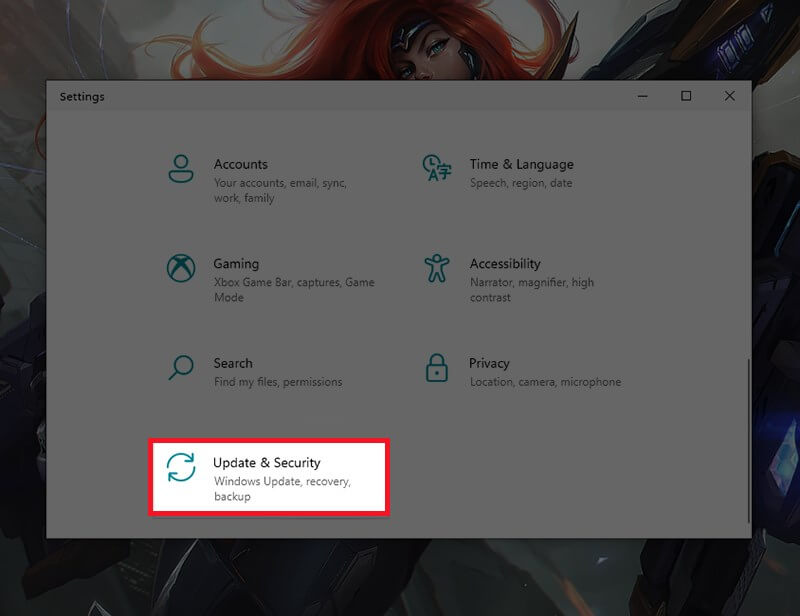800x616 pixels.
Task: Click the Accessibility figure icon
Action: coord(436,268)
